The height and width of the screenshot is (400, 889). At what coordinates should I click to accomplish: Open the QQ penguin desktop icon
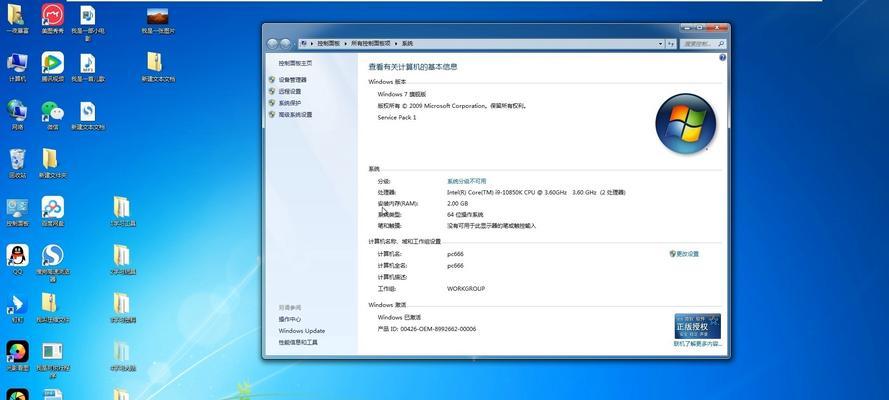(x=17, y=259)
